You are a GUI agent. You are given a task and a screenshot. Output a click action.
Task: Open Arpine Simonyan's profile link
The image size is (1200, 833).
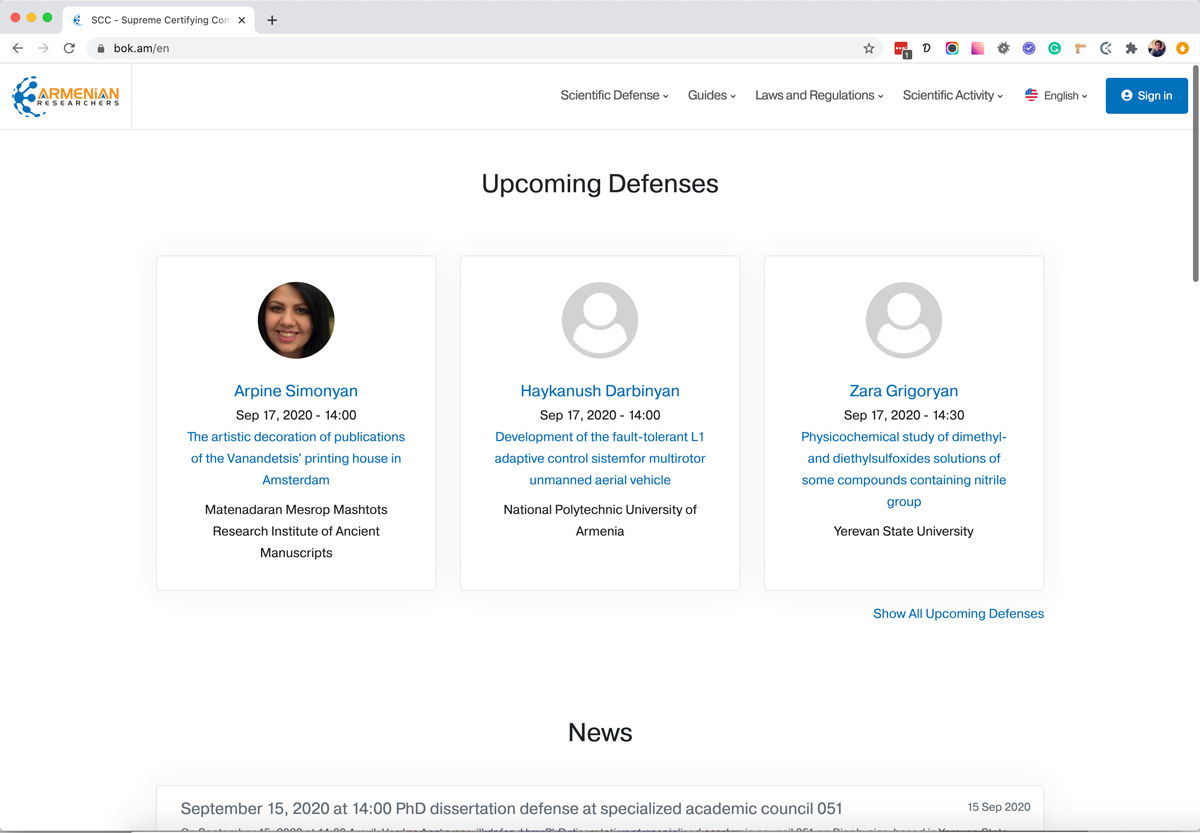[x=296, y=391]
